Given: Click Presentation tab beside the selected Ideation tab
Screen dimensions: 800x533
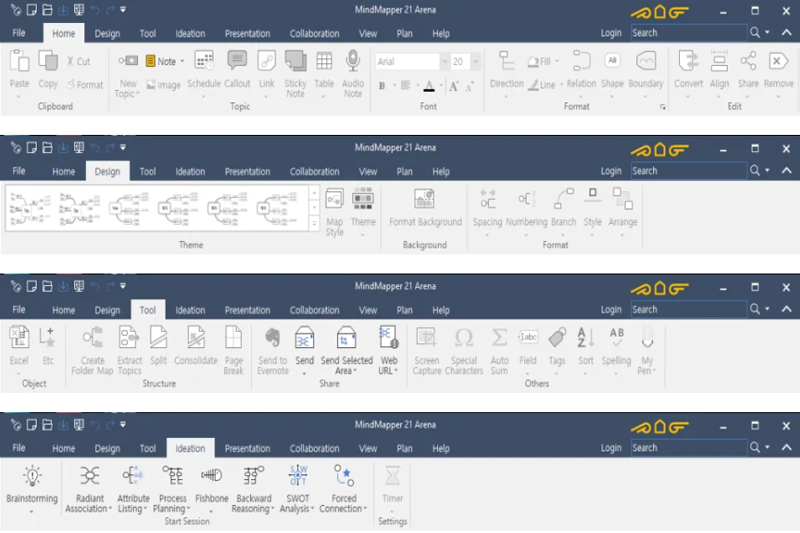Looking at the screenshot, I should pos(247,448).
